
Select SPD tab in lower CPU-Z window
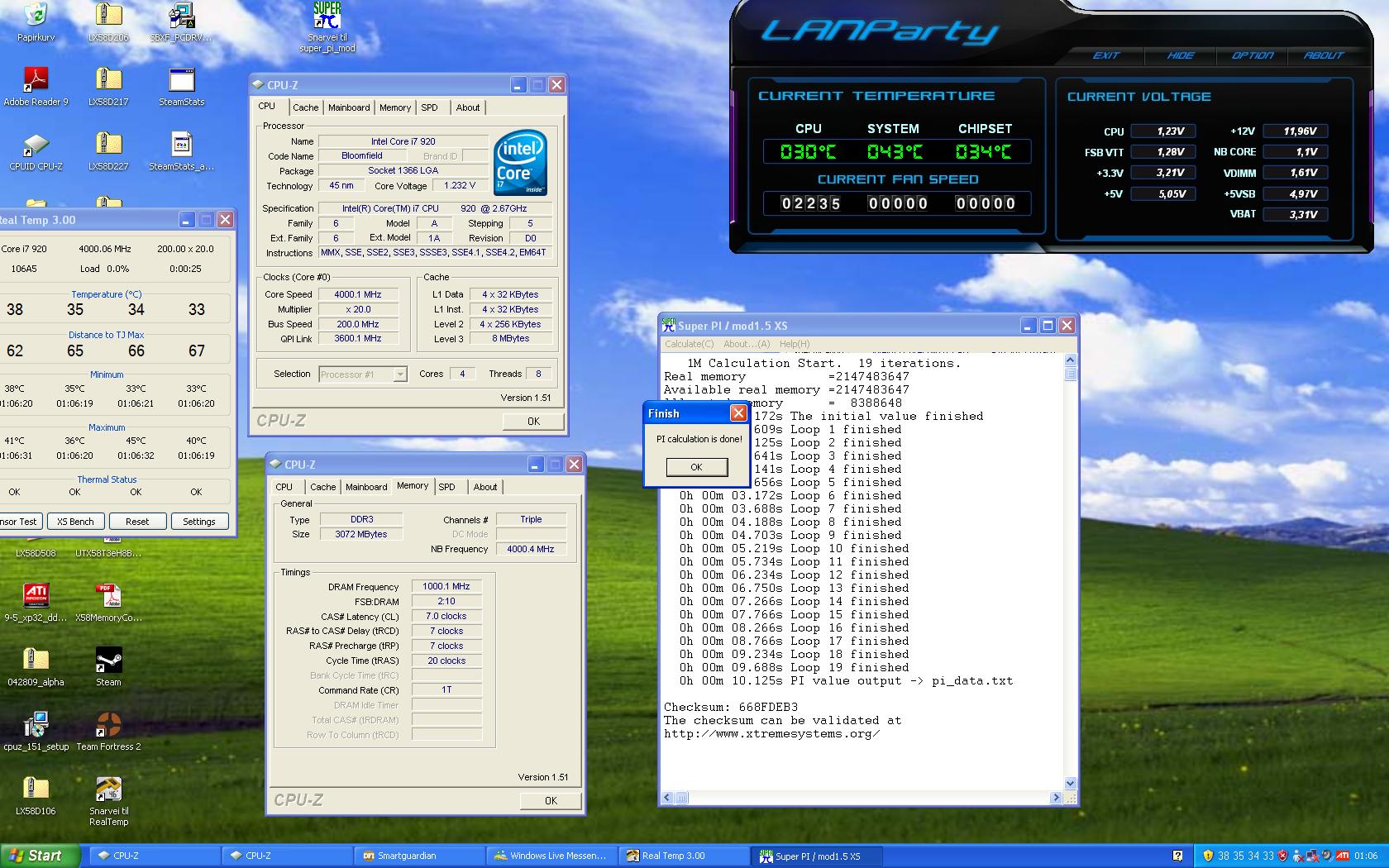pyautogui.click(x=446, y=487)
